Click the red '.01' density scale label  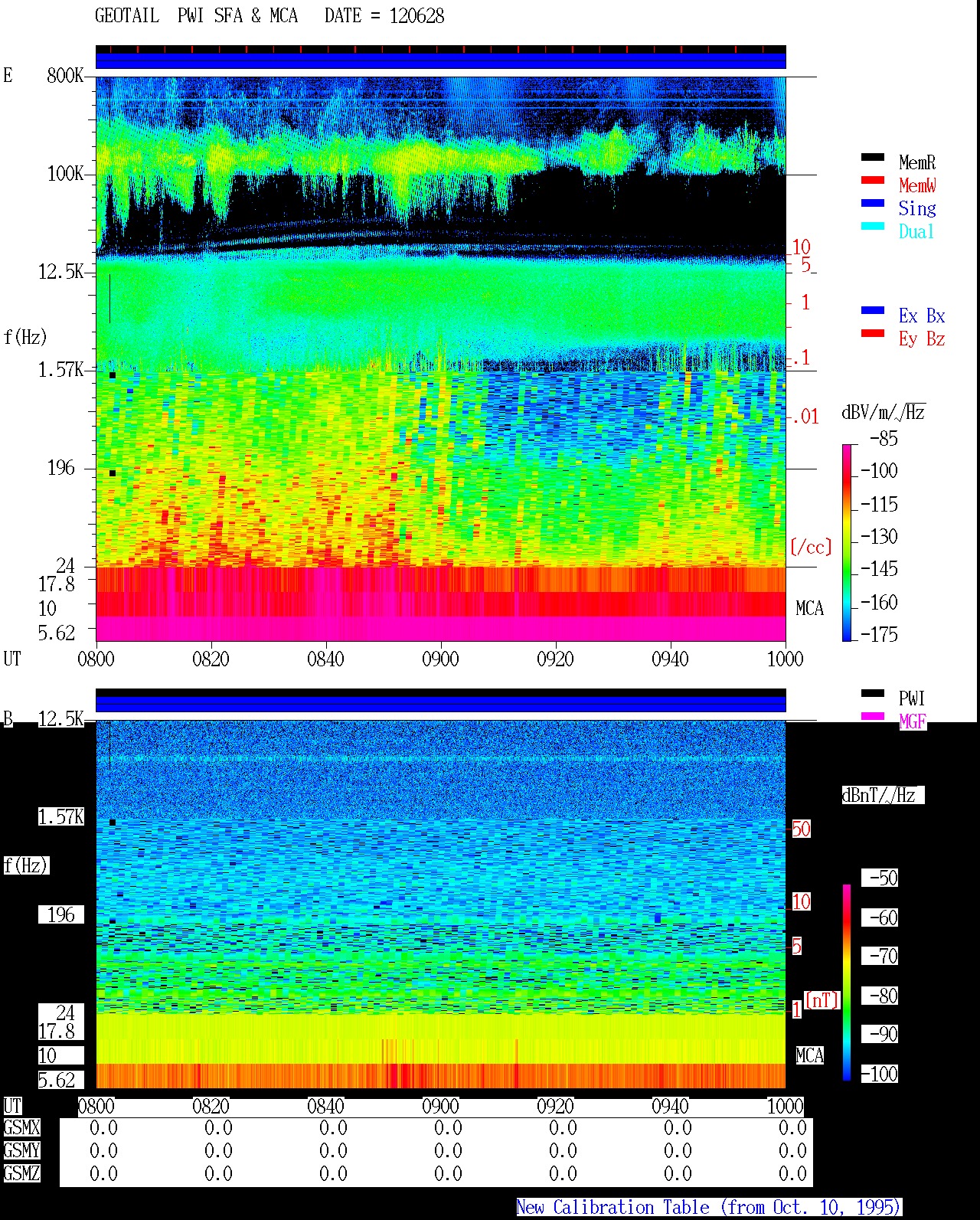click(805, 417)
